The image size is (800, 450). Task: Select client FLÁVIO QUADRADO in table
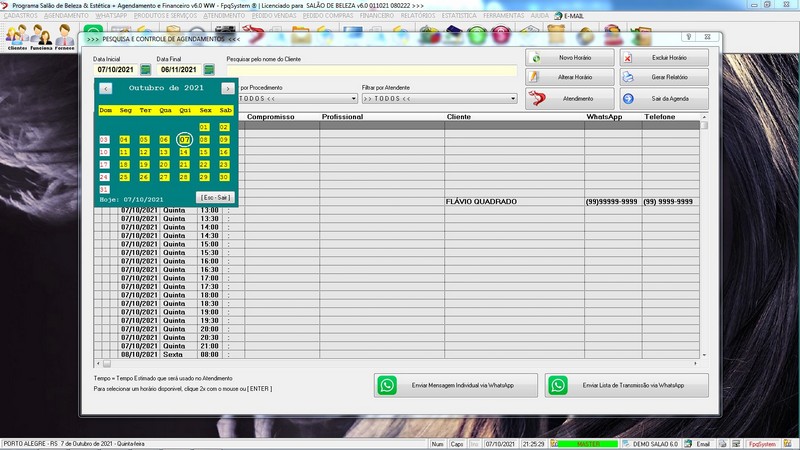[x=481, y=202]
